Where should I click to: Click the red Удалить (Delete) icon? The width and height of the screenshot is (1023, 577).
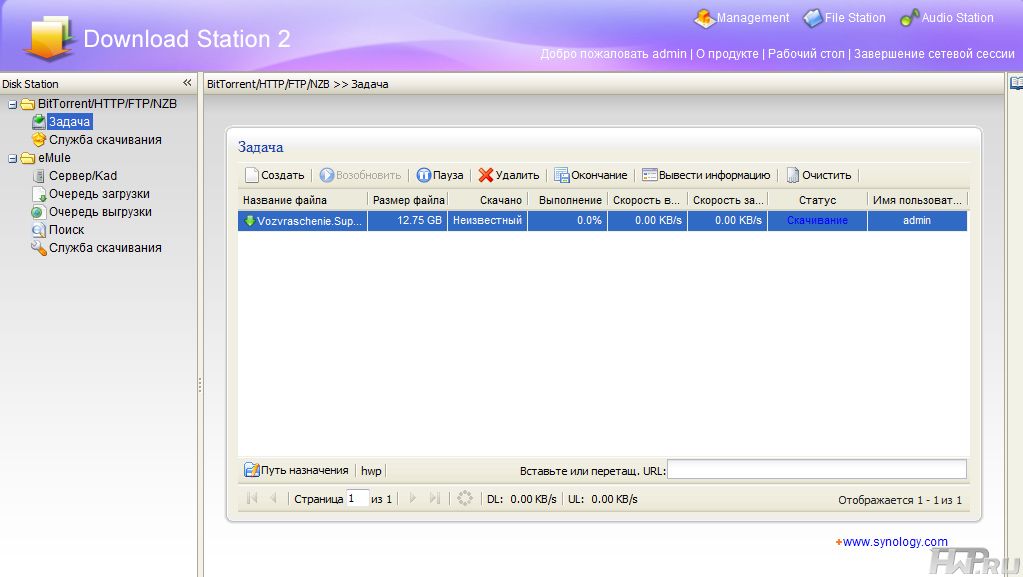coord(486,175)
